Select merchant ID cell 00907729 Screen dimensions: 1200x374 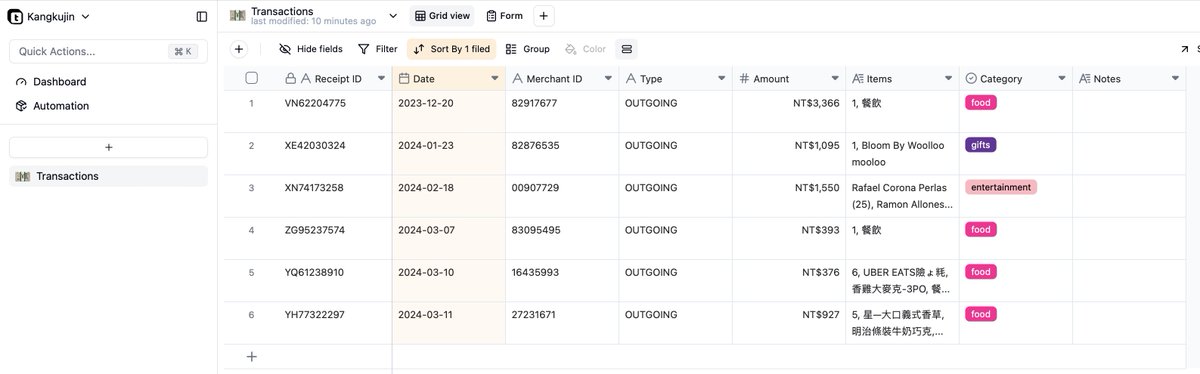[562, 196]
